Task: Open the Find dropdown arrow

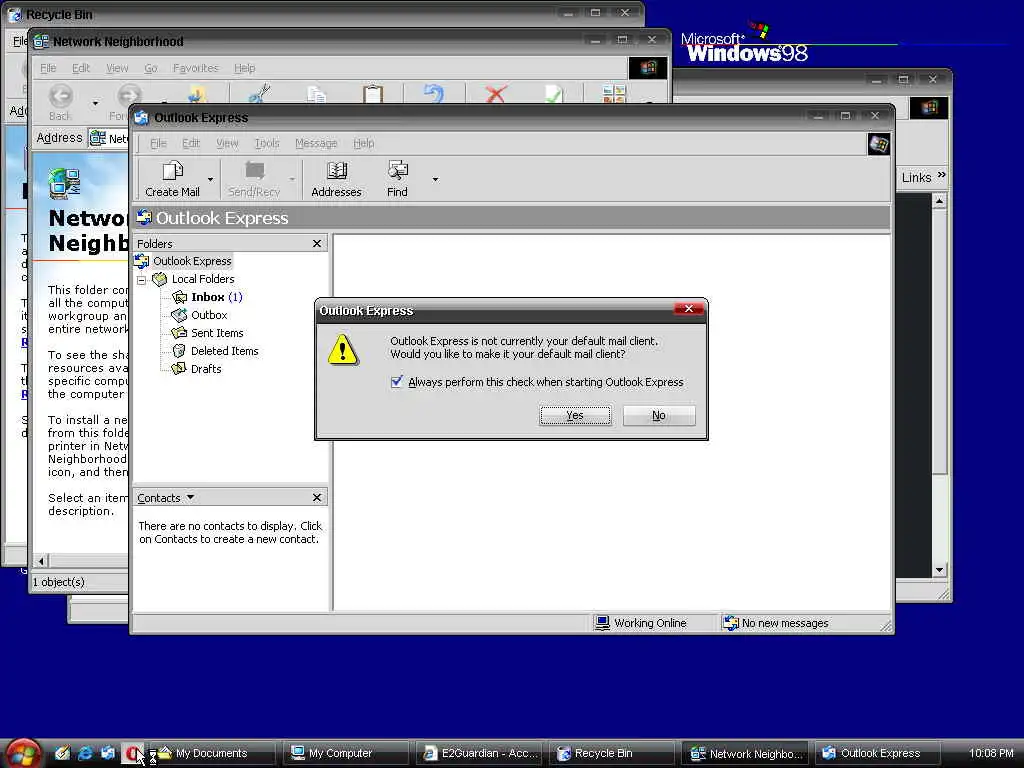Action: (x=435, y=179)
